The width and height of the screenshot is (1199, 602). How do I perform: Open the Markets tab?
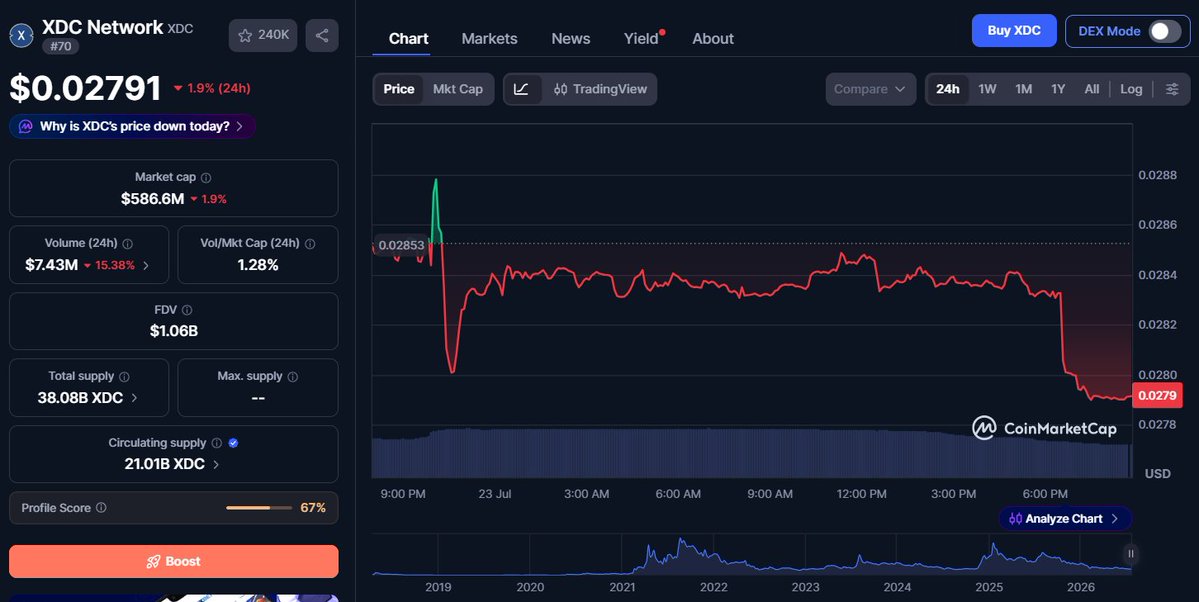pyautogui.click(x=489, y=38)
